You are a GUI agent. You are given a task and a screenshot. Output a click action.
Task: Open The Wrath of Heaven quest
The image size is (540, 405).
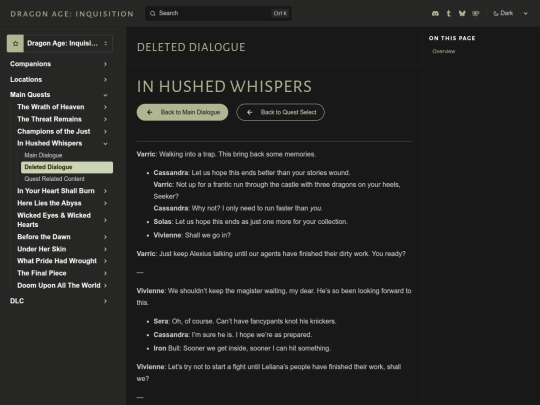[x=51, y=107]
